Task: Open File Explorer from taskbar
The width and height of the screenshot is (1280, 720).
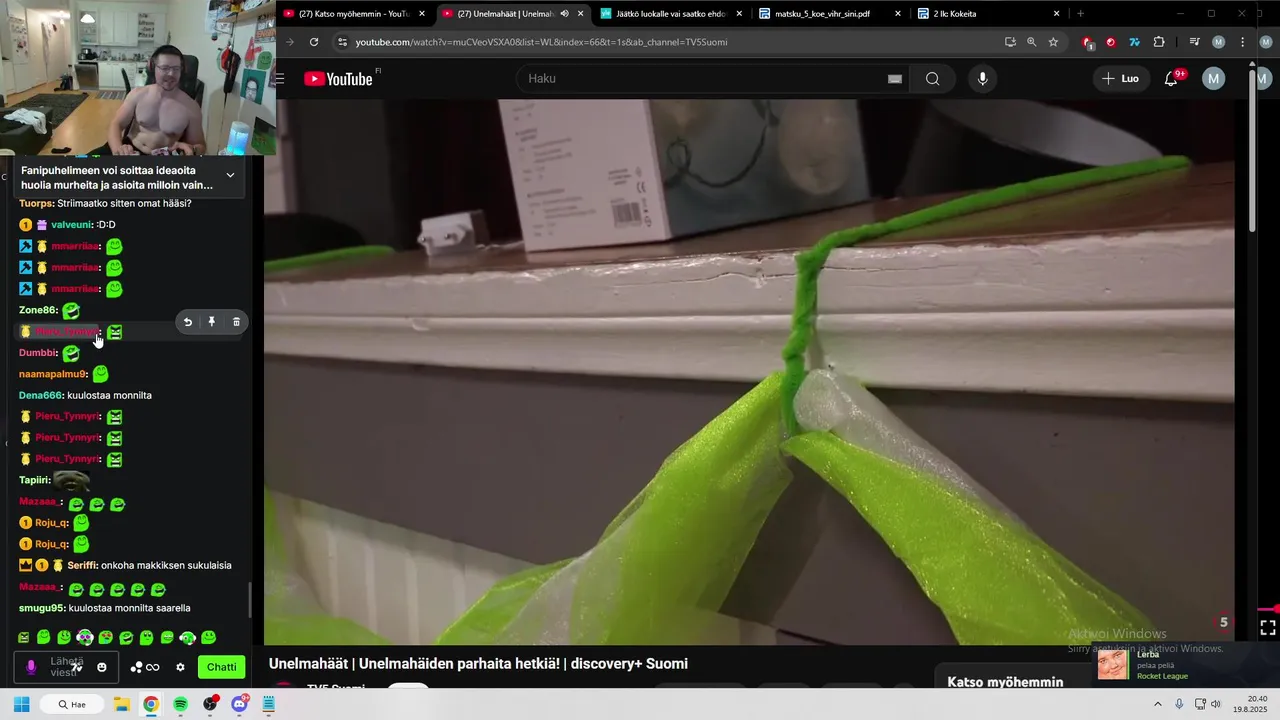Action: (x=121, y=704)
